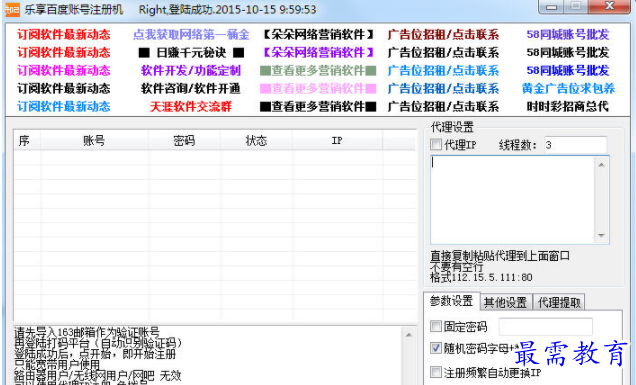Click proxy text area scroll-down arrow
This screenshot has height=385, width=636.
click(x=602, y=236)
